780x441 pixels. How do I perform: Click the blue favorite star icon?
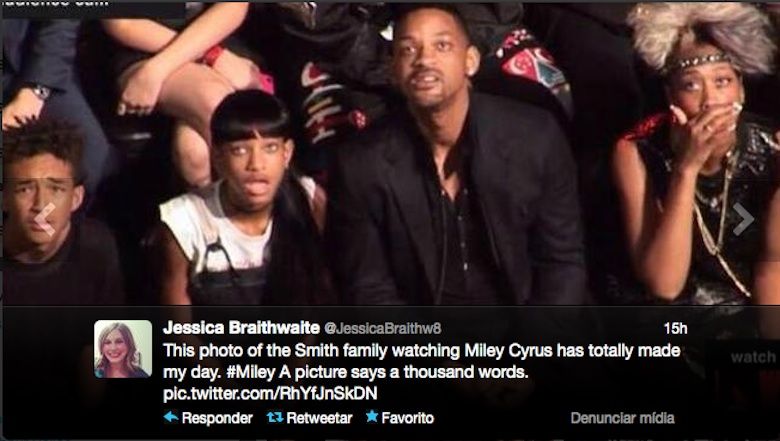372,417
